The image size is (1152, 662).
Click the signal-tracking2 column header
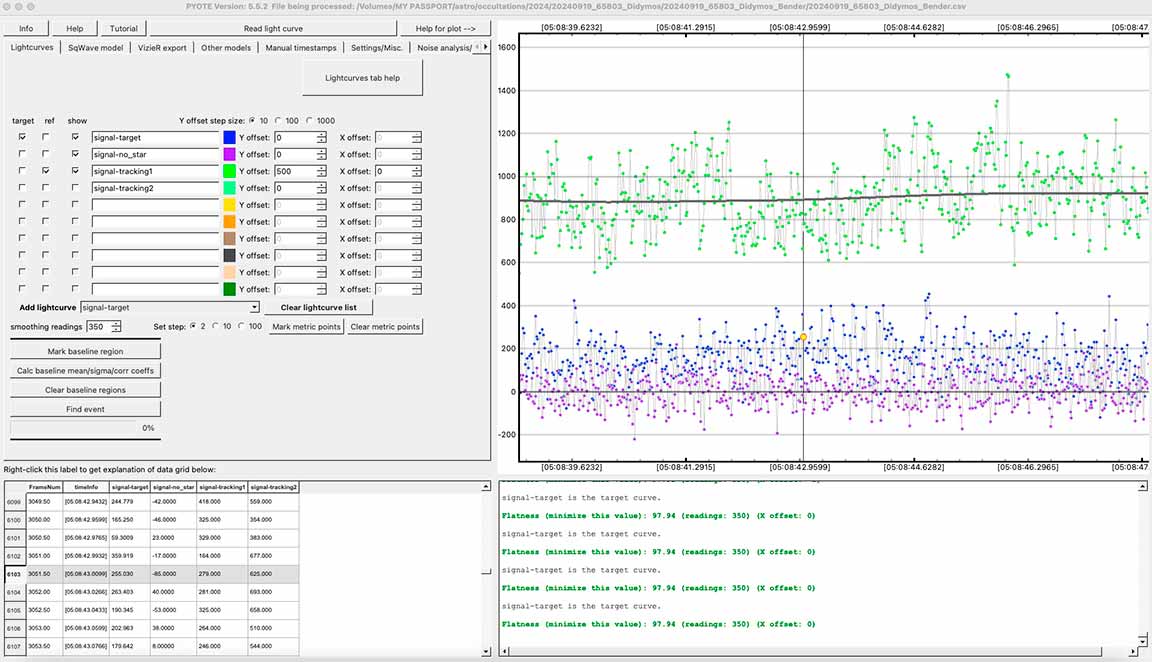pyautogui.click(x=273, y=487)
